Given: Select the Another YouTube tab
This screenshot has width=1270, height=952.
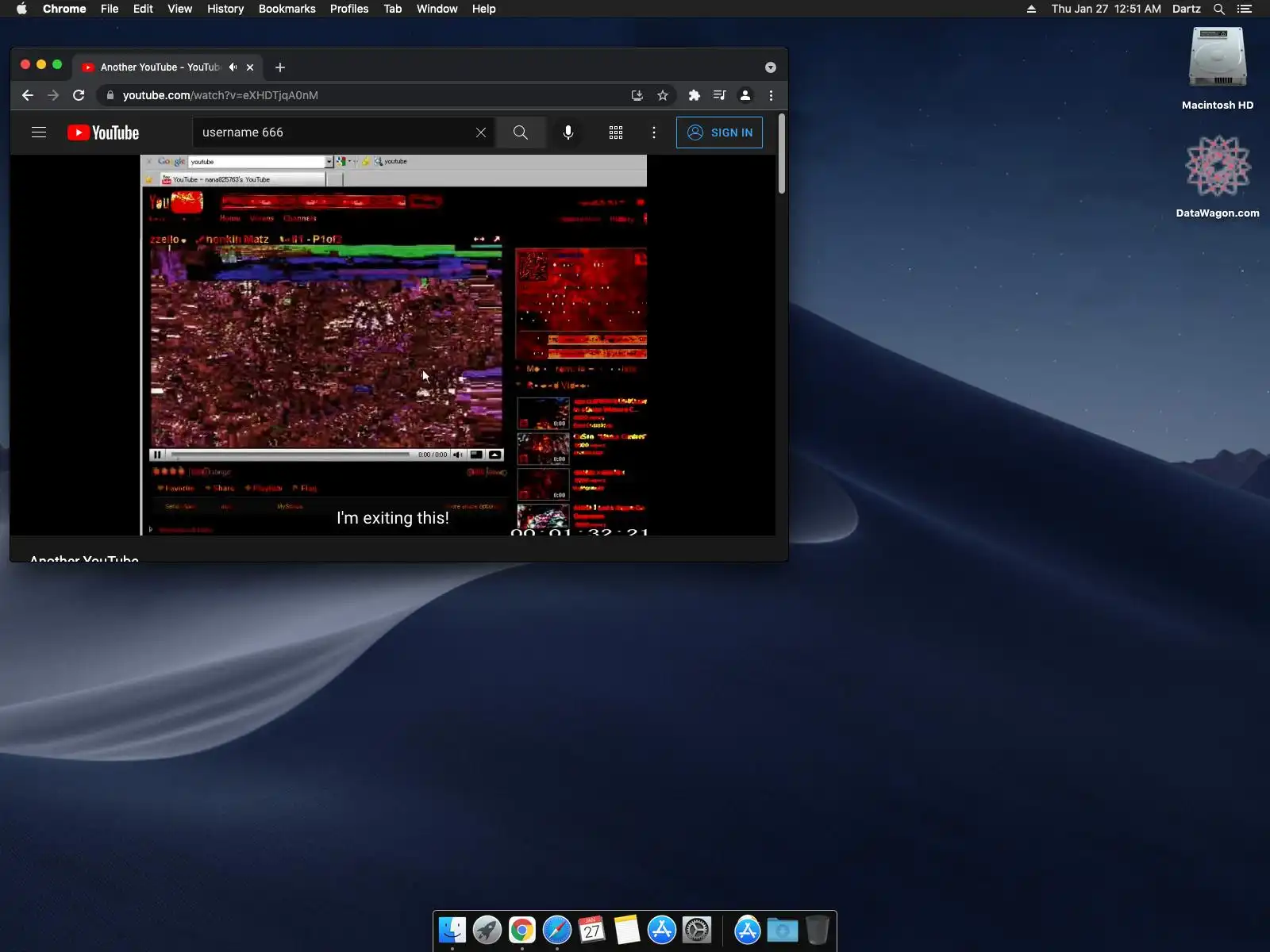Looking at the screenshot, I should 167,67.
